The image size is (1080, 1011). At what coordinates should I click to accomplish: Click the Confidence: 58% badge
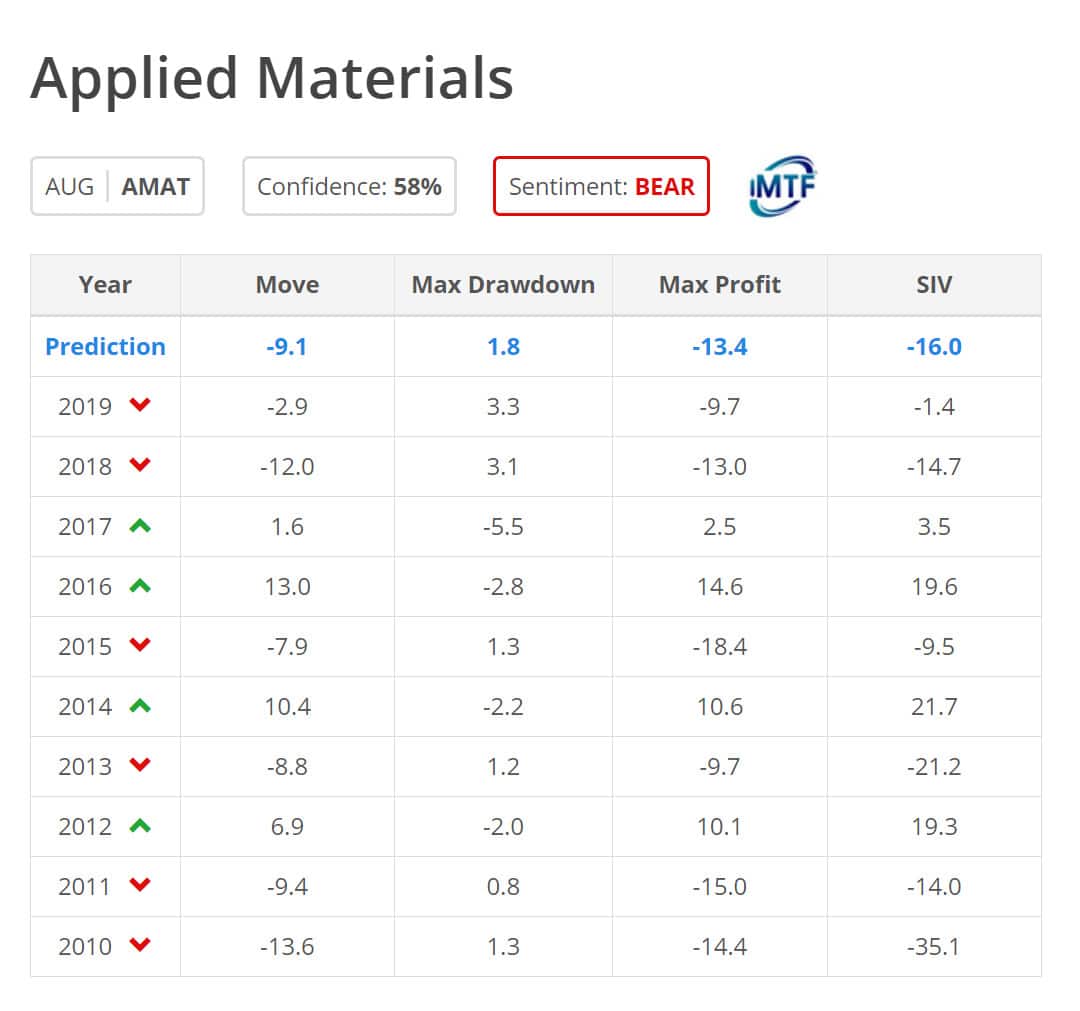[349, 186]
